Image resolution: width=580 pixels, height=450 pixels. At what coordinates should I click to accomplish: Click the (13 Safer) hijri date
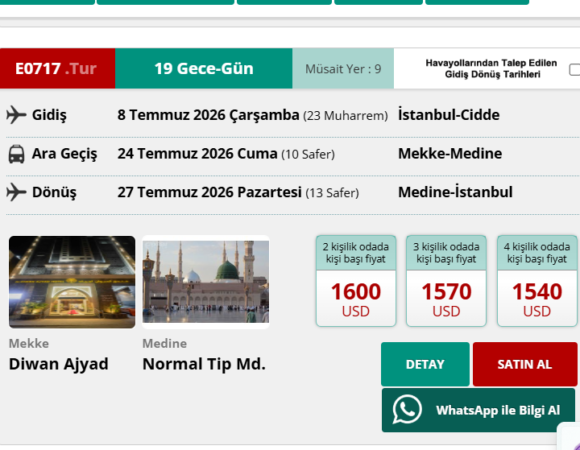click(x=332, y=193)
